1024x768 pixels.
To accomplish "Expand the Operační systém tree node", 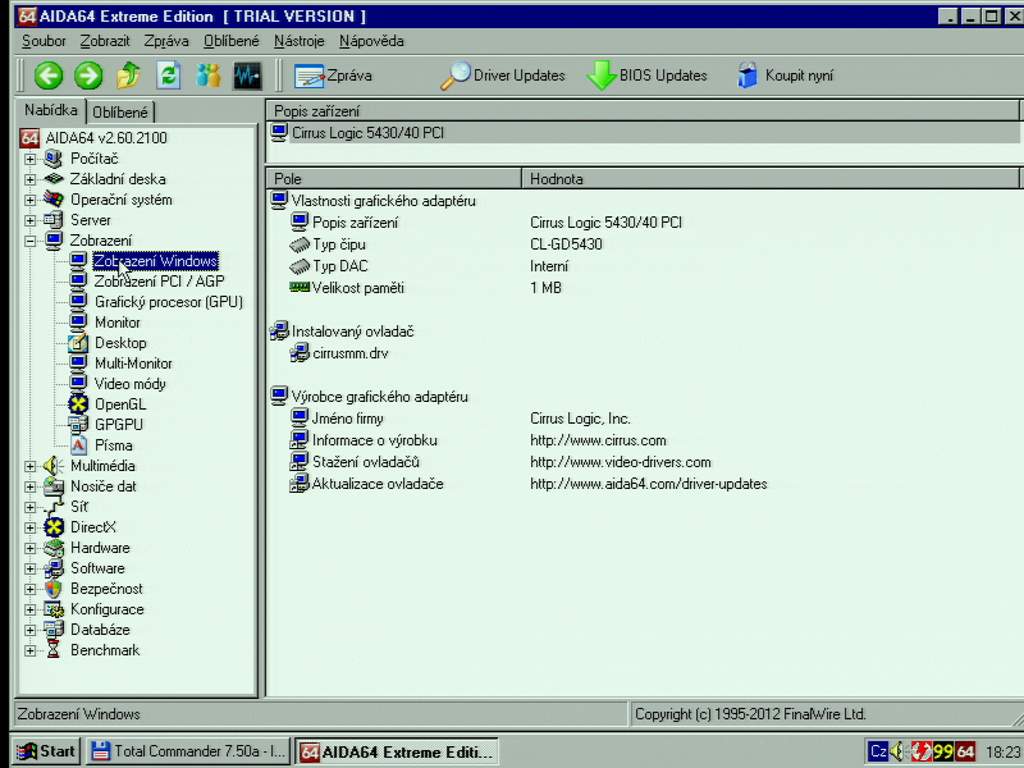I will click(x=30, y=200).
